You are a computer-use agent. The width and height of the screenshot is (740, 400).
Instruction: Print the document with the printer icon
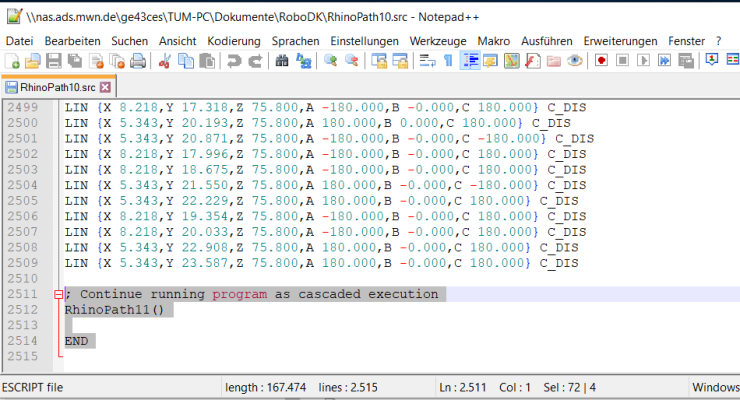[138, 61]
